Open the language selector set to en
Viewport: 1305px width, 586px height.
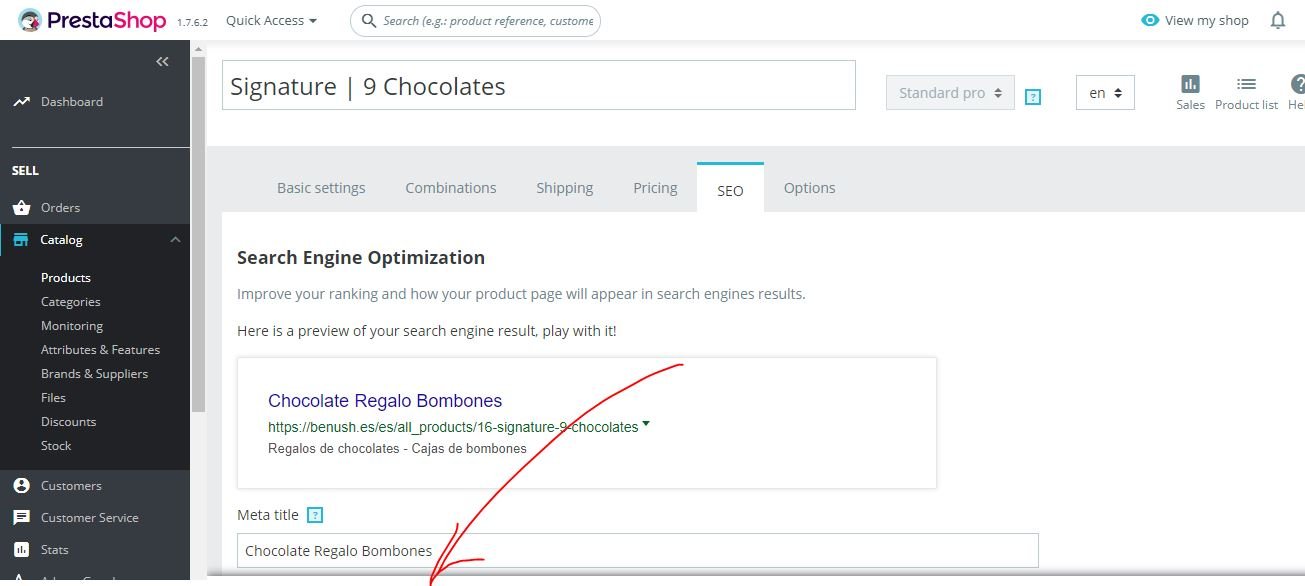tap(1105, 93)
